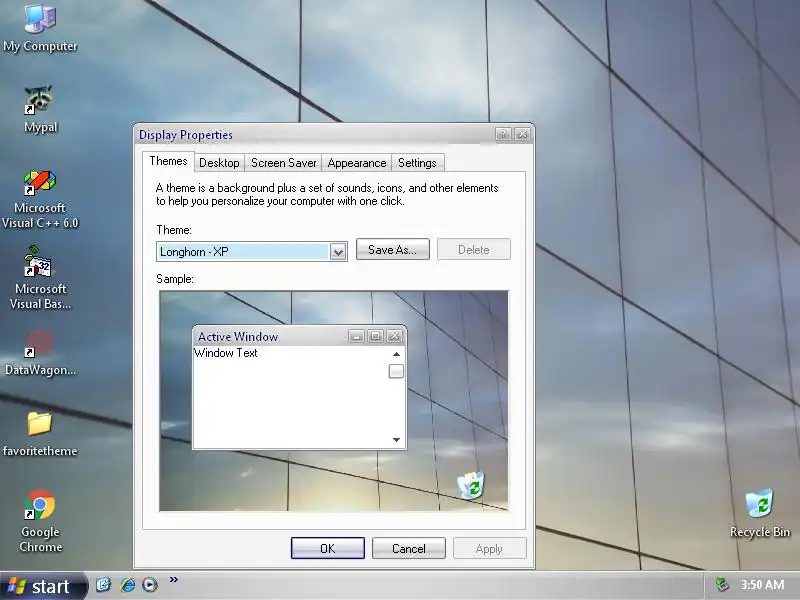Click the 3:50 AM taskbar clock
The image size is (800, 600).
(x=762, y=585)
